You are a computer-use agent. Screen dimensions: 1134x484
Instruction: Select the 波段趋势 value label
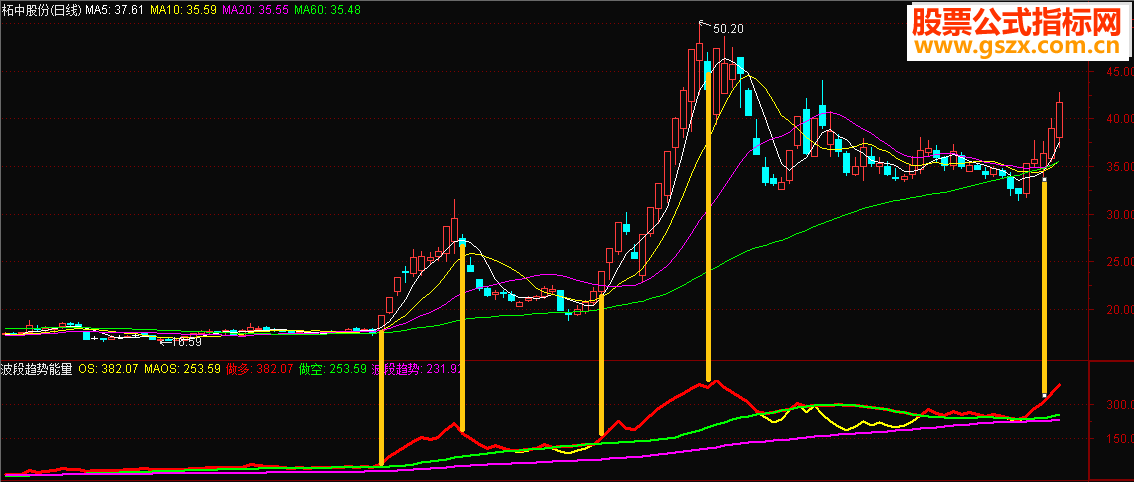click(417, 369)
